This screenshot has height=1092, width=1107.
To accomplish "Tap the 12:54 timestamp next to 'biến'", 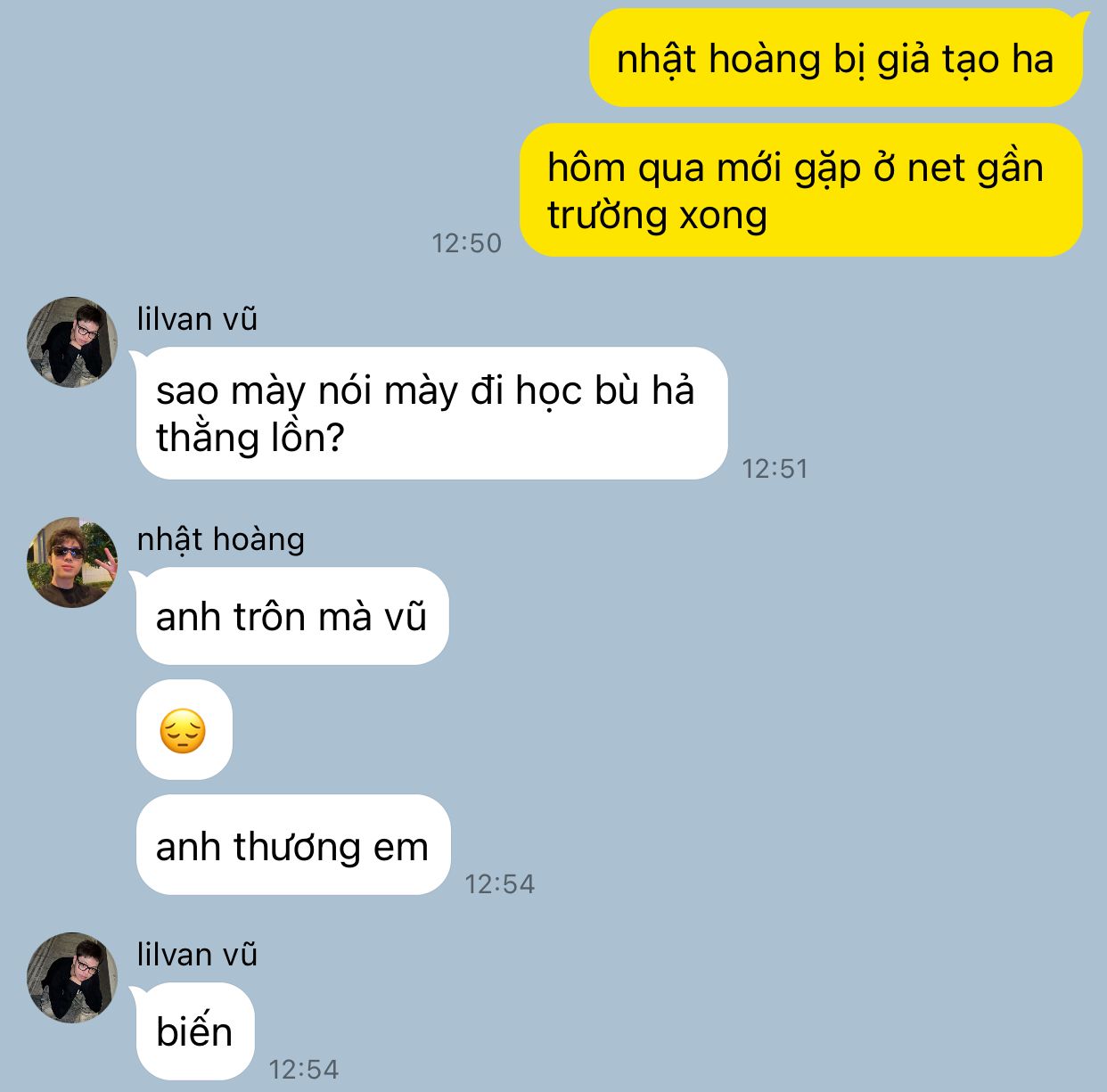I will pos(304,1069).
